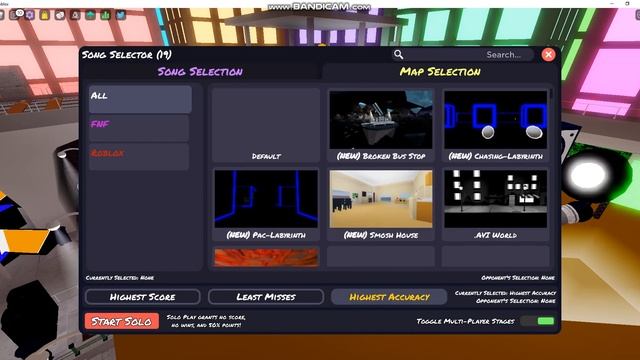Click the teal upload arrow icon

click(90, 15)
